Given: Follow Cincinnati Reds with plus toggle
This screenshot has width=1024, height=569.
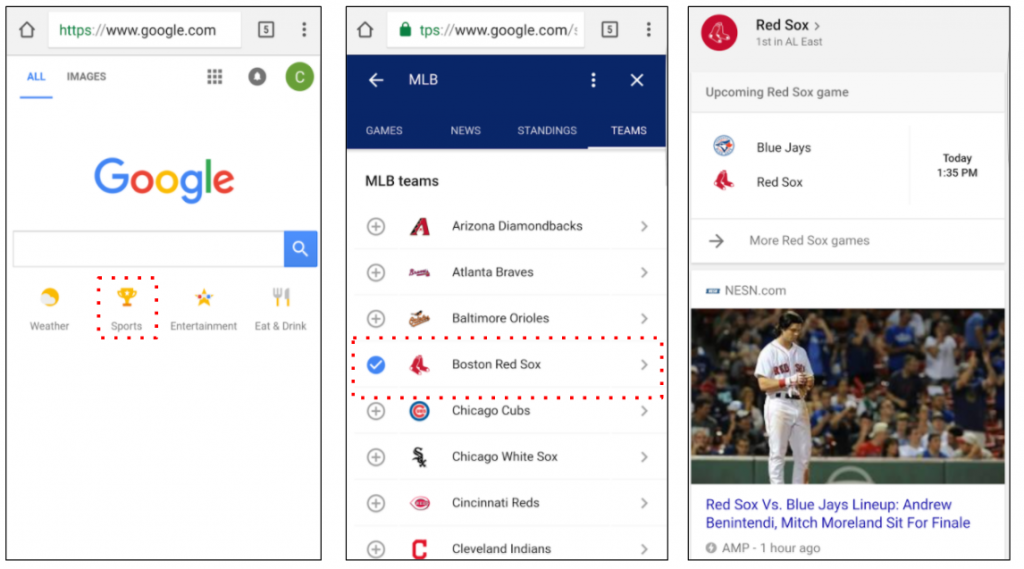Looking at the screenshot, I should click(x=376, y=503).
